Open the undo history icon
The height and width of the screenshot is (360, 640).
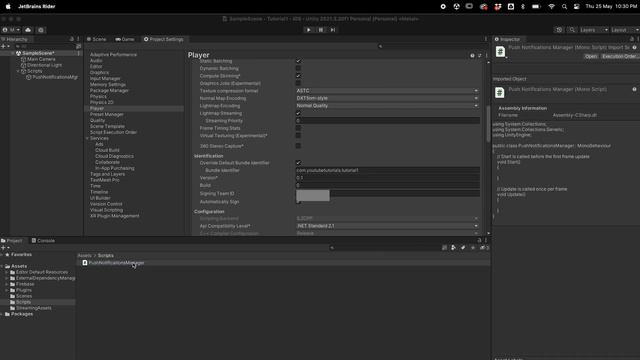(559, 30)
